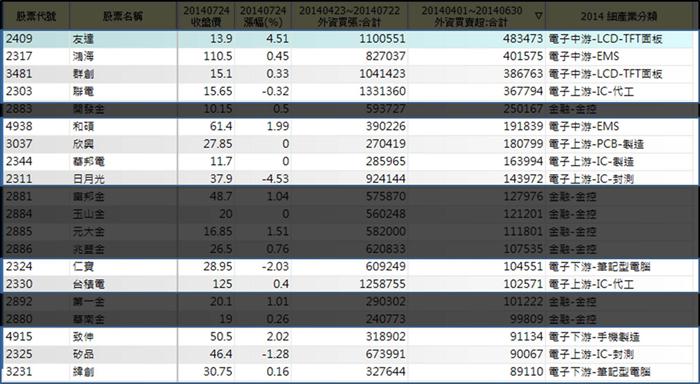
Task: Select stock code 2880 cell
Action: pos(19,319)
